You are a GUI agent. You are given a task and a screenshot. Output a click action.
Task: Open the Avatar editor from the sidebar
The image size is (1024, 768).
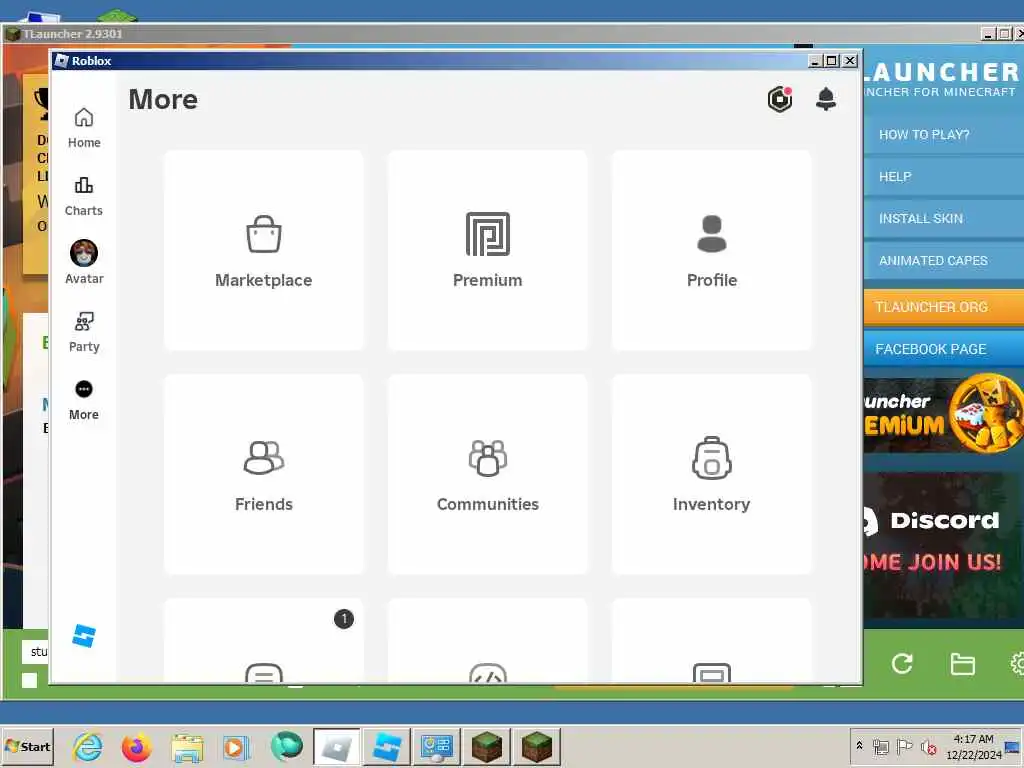coord(84,263)
